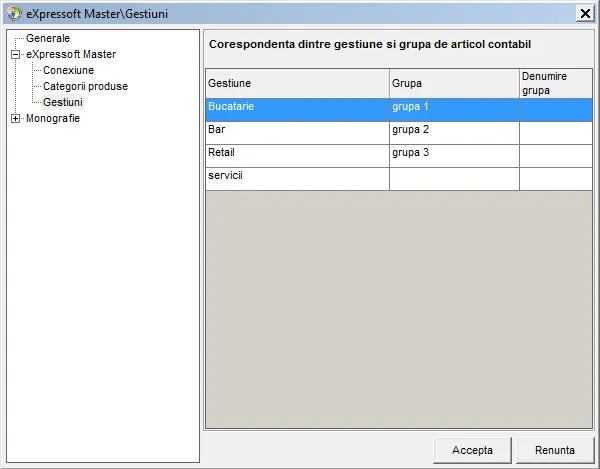Close the eXpressoft Master\Gestiuni window
The width and height of the screenshot is (600, 469).
coord(585,14)
